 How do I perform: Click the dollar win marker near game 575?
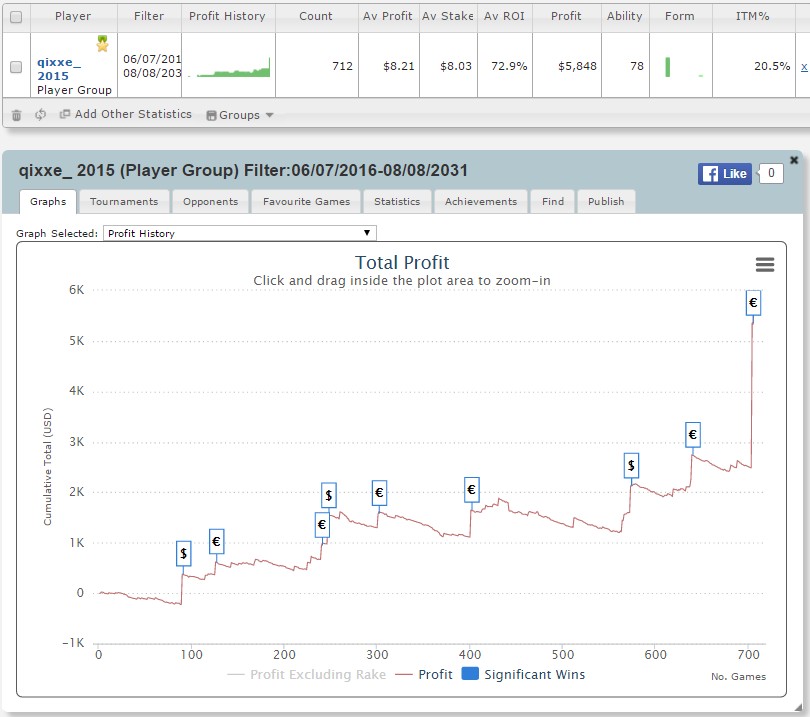631,465
